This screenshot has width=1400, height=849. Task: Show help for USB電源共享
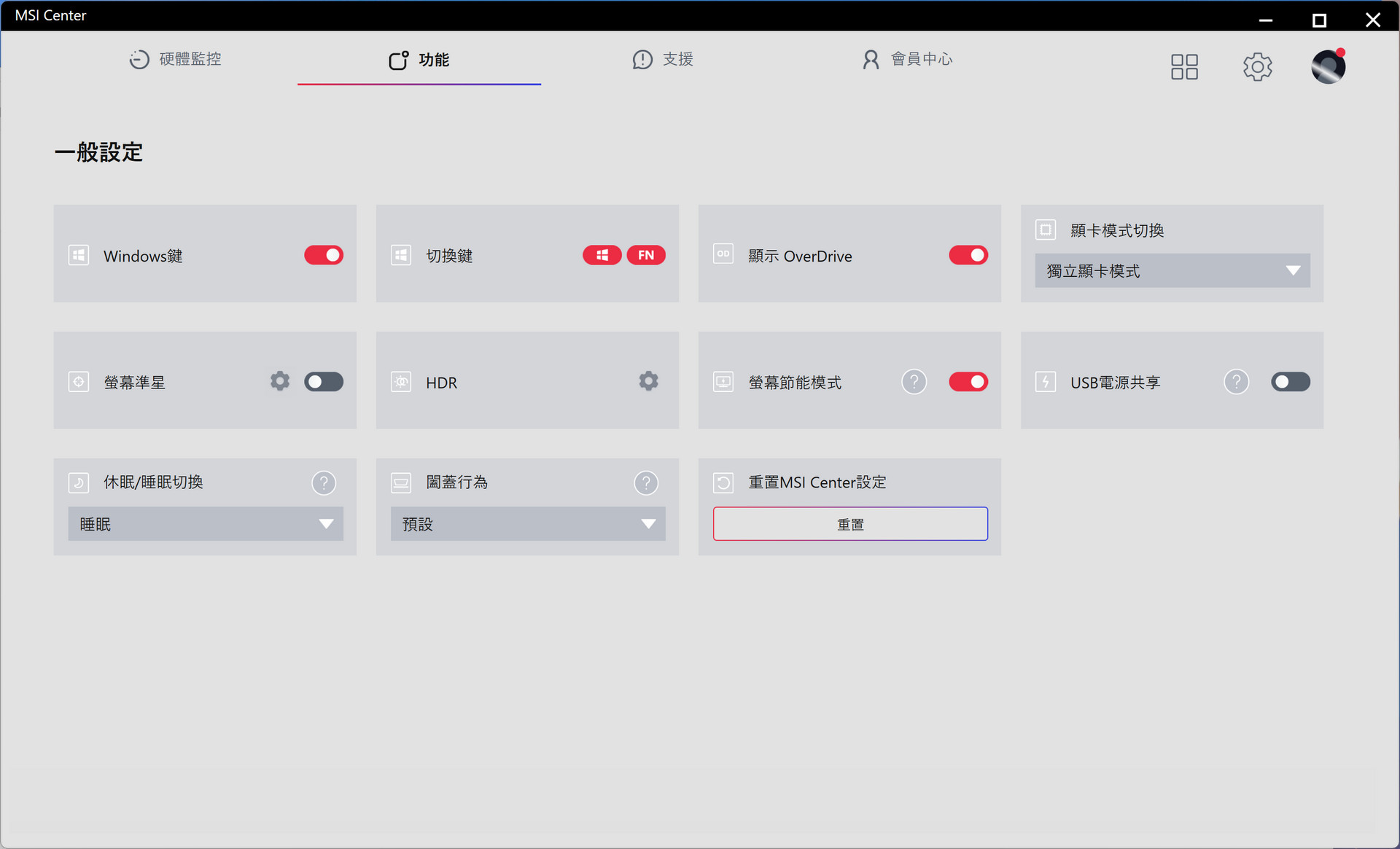click(x=1236, y=381)
